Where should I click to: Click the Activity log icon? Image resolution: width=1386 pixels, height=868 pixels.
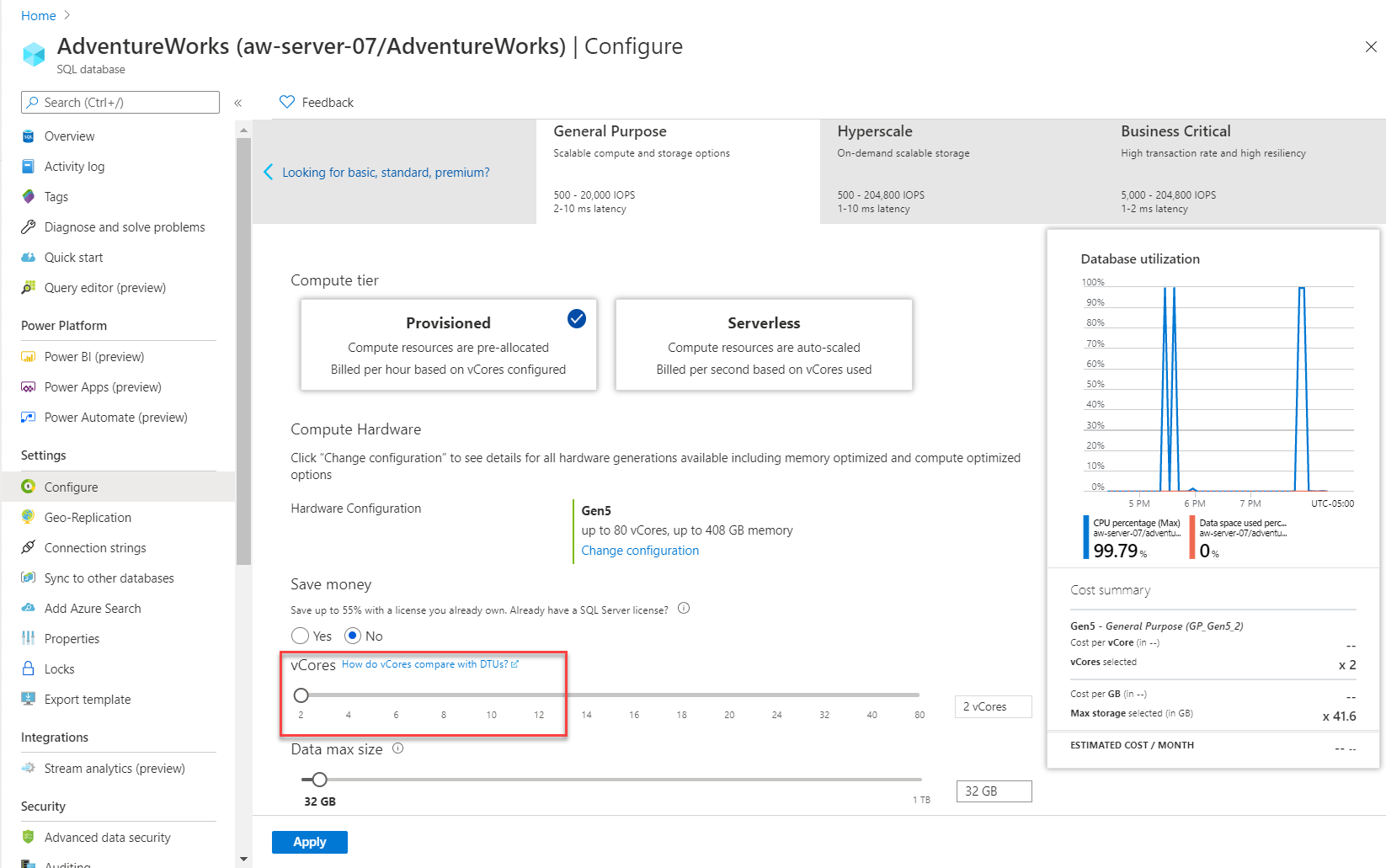click(x=29, y=167)
